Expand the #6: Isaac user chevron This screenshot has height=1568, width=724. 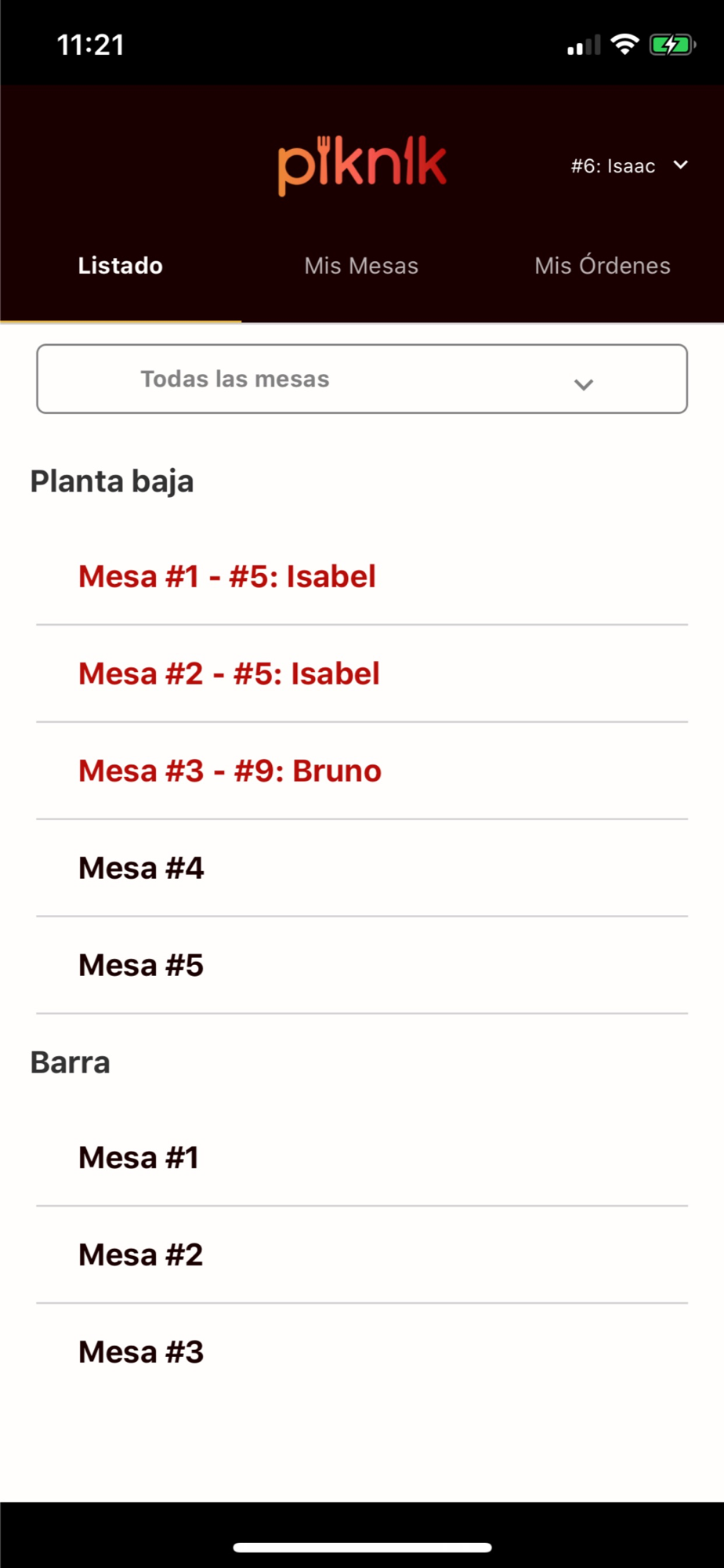681,165
